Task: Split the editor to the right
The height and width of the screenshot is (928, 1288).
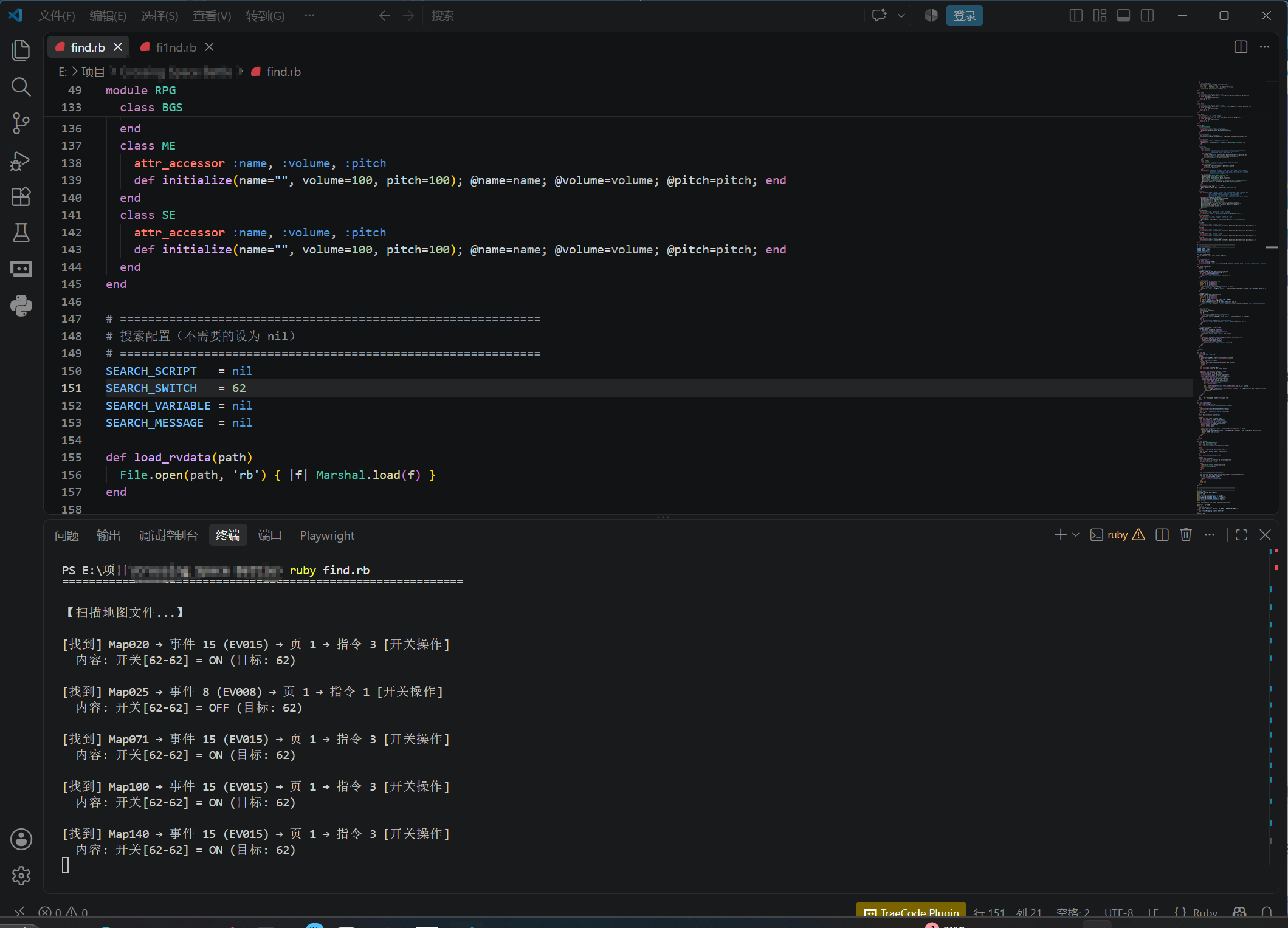Action: click(x=1241, y=47)
